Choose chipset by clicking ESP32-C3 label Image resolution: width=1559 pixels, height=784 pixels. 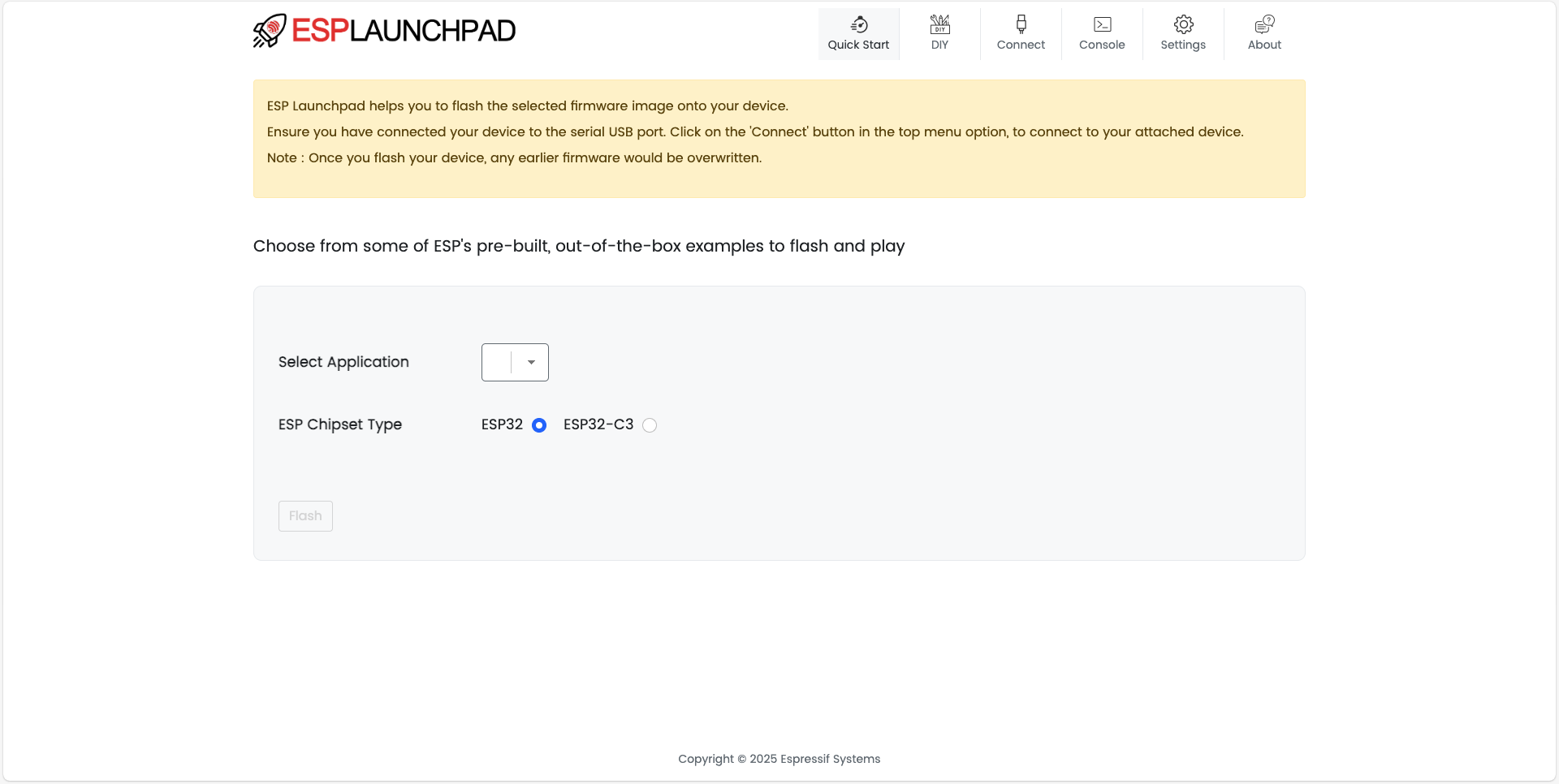(598, 424)
